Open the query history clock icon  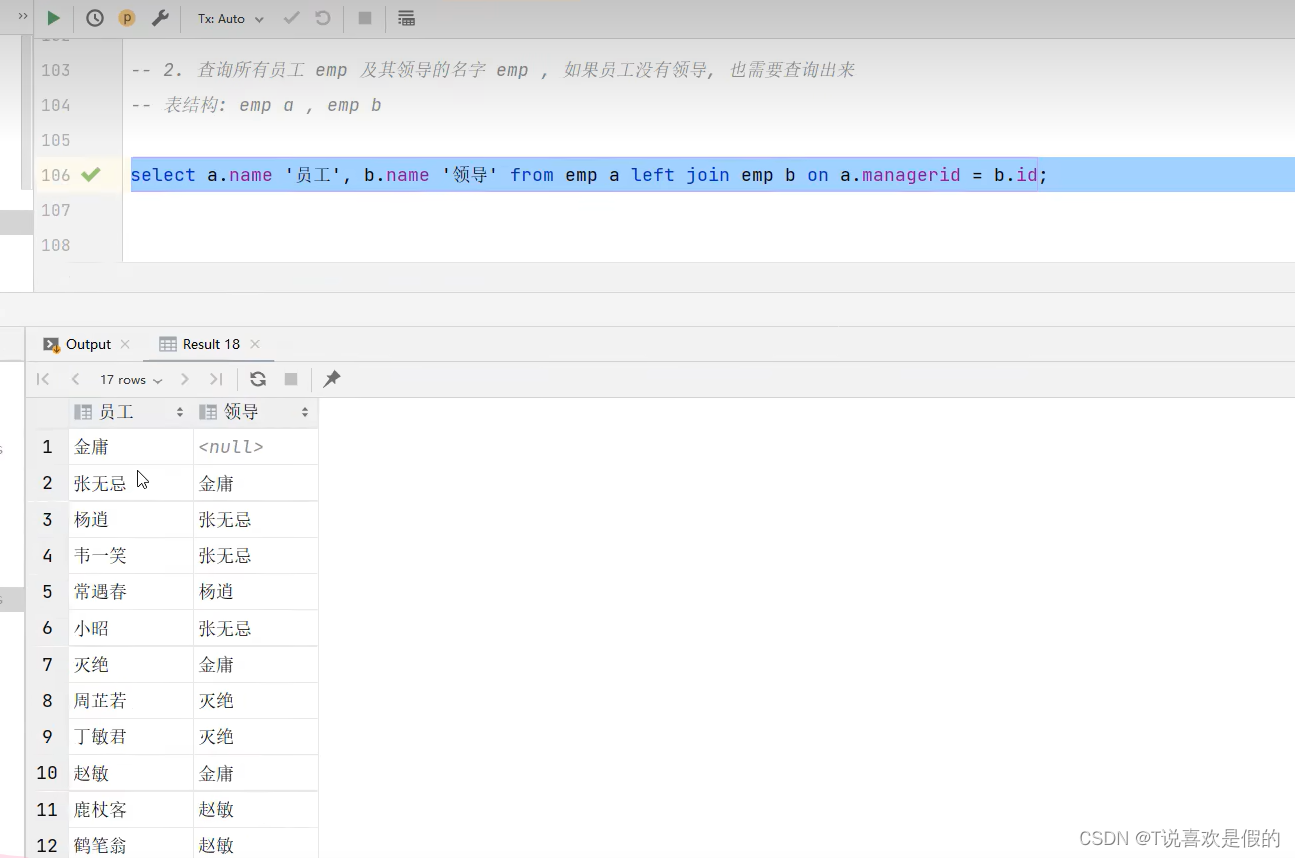(95, 18)
